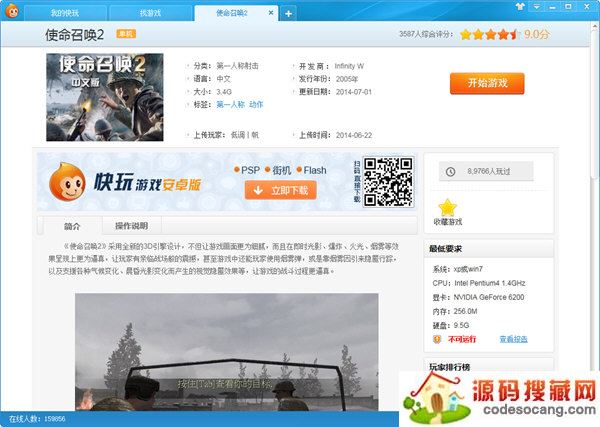Open the 查看报告 link
Viewport: 600px width, 427px height.
(x=513, y=339)
